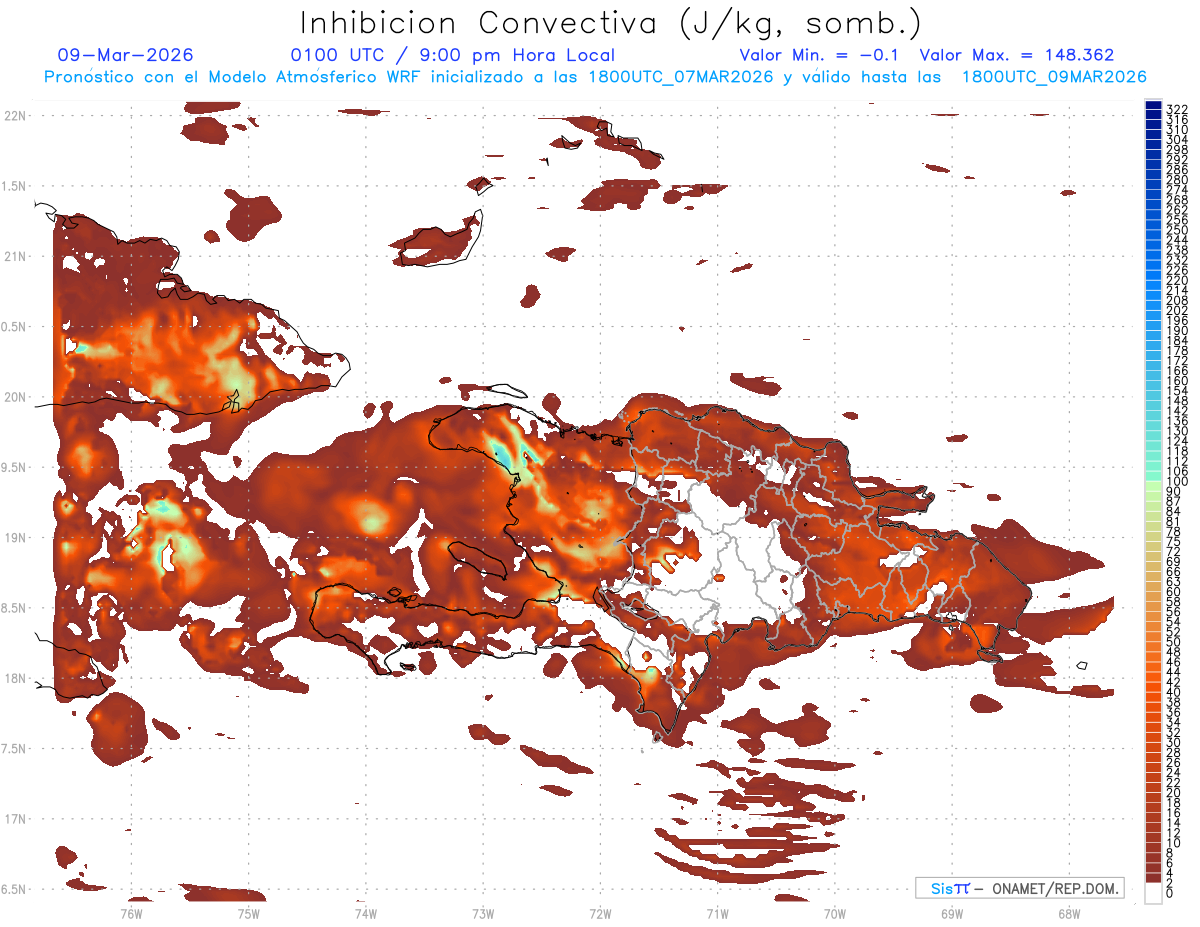
Task: Click the 21N latitude label
Action: tap(15, 256)
